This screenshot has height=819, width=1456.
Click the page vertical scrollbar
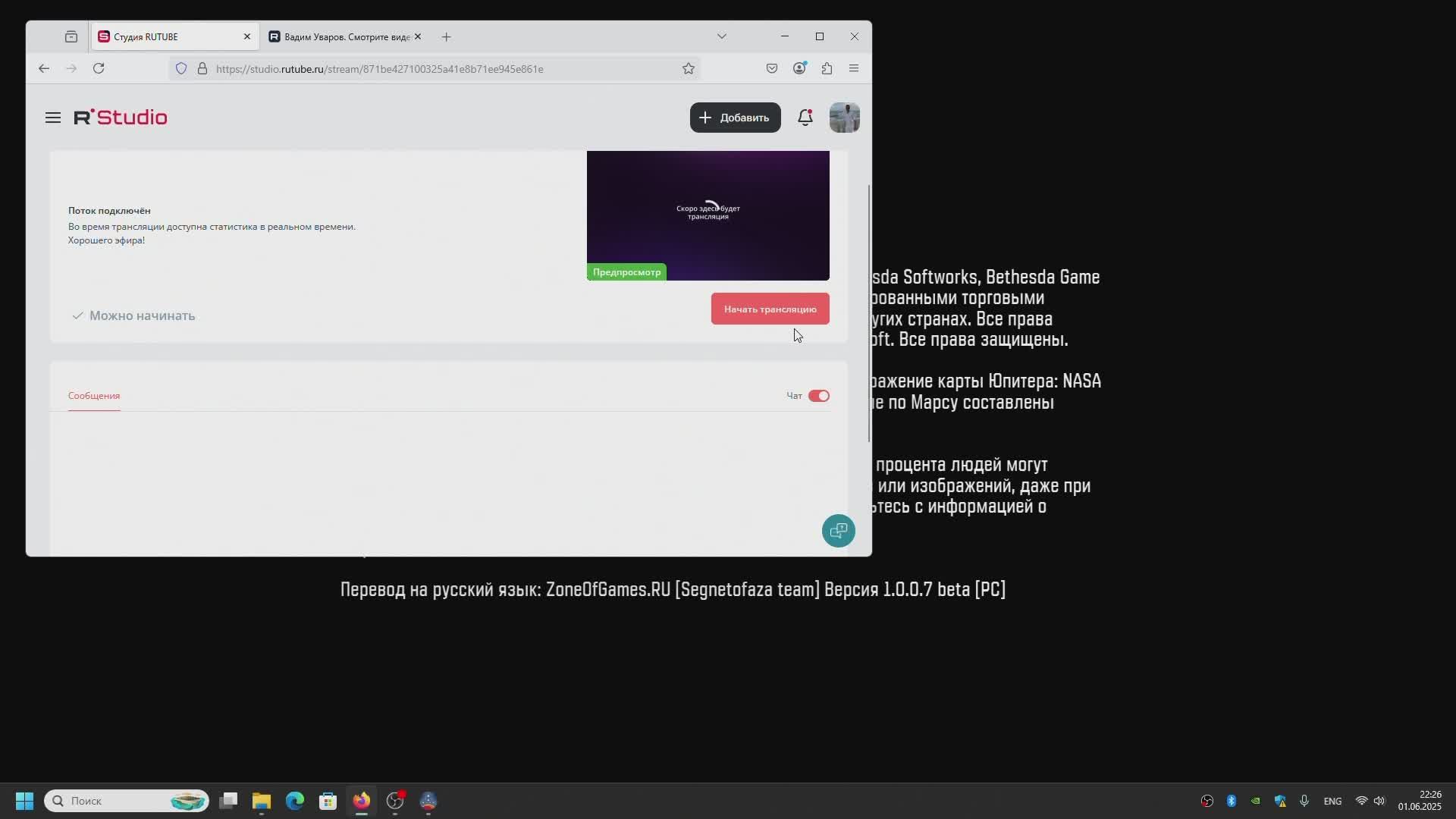tap(869, 313)
